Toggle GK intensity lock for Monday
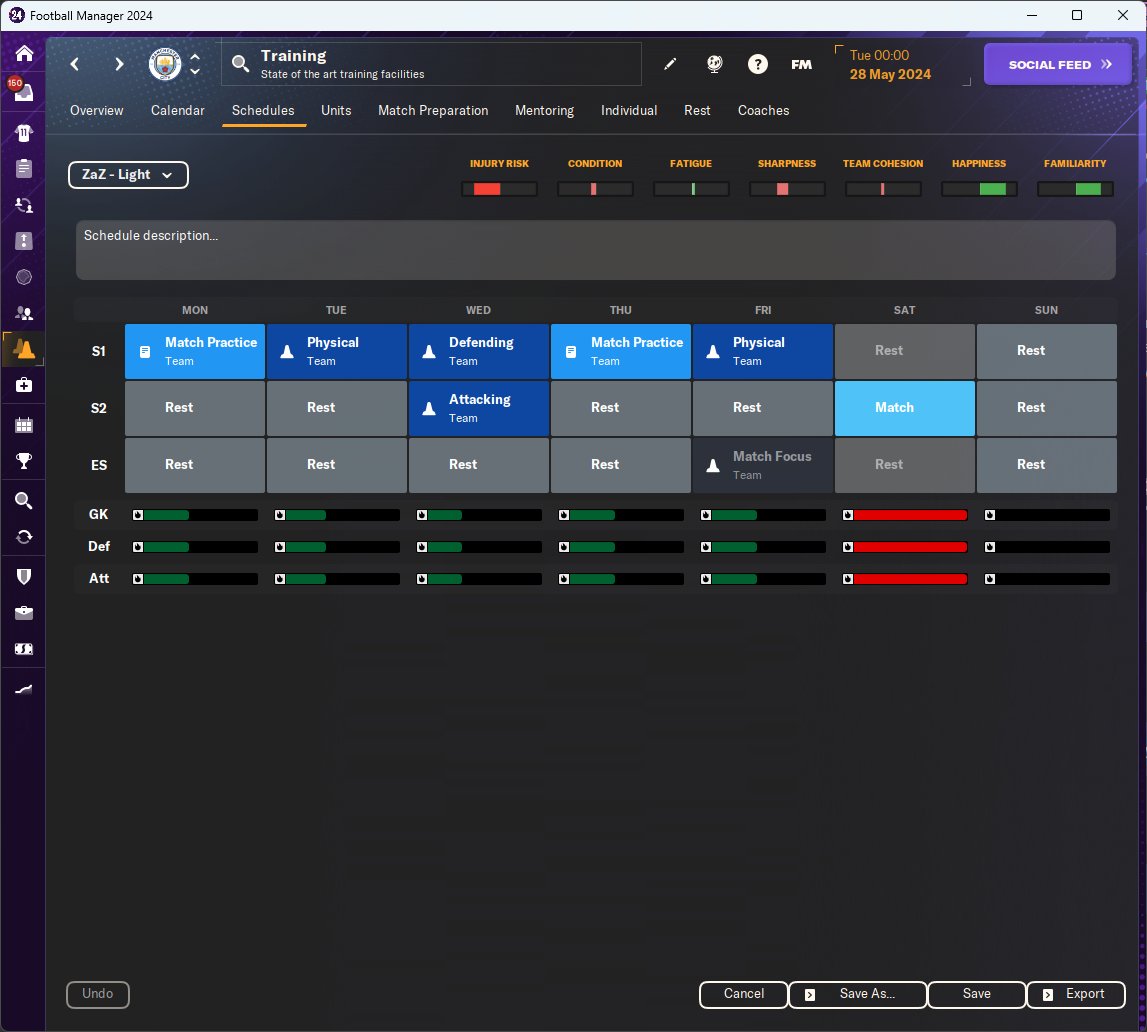 138,515
